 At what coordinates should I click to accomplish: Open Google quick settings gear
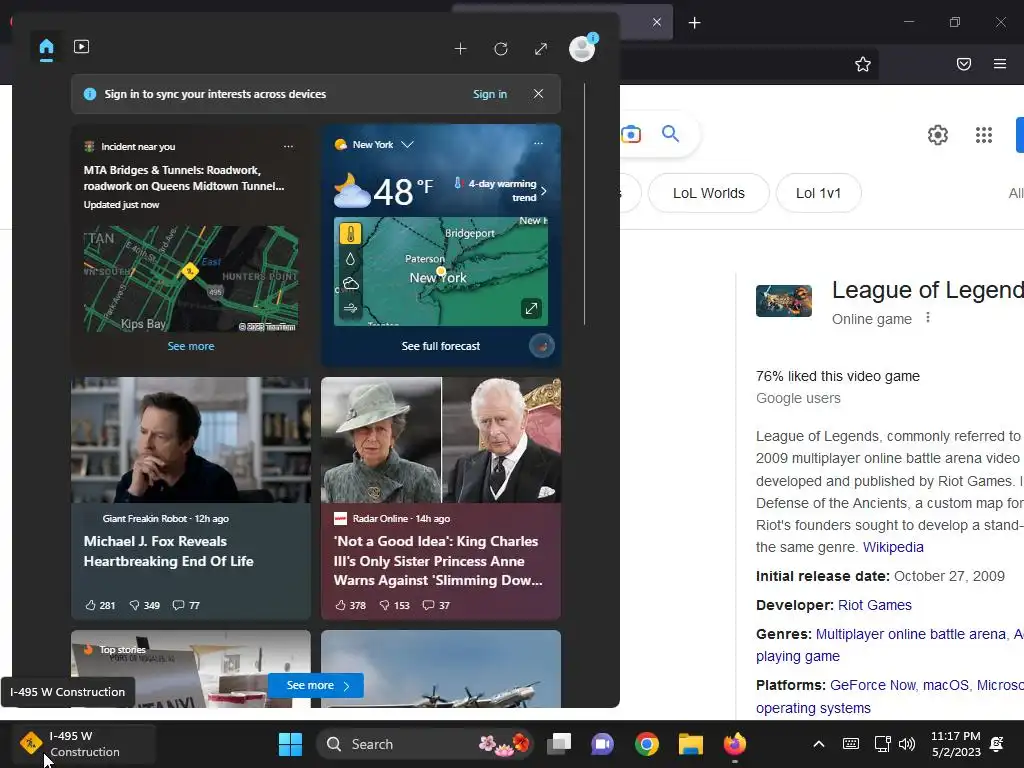(938, 135)
